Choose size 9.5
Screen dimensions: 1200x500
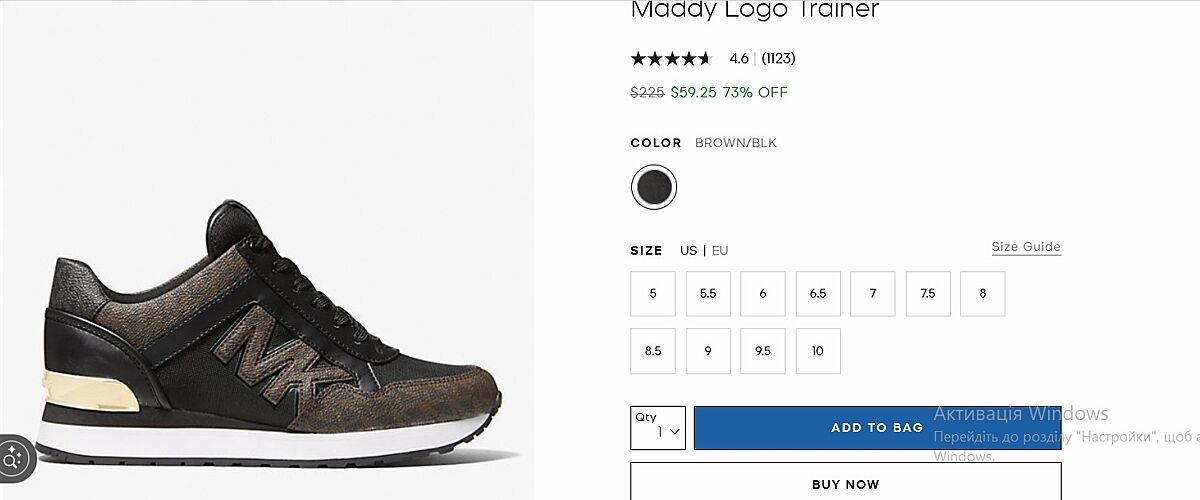coord(763,351)
